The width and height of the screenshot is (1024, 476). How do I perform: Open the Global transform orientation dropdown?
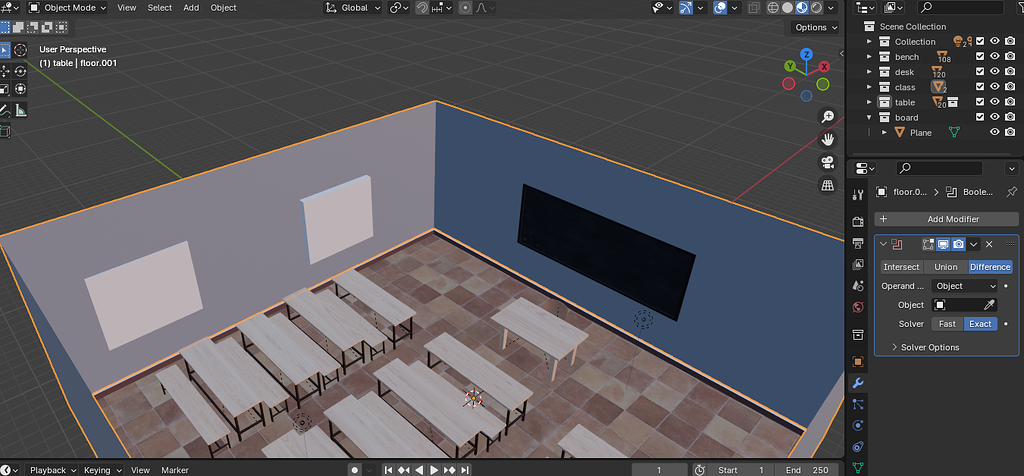pyautogui.click(x=353, y=8)
